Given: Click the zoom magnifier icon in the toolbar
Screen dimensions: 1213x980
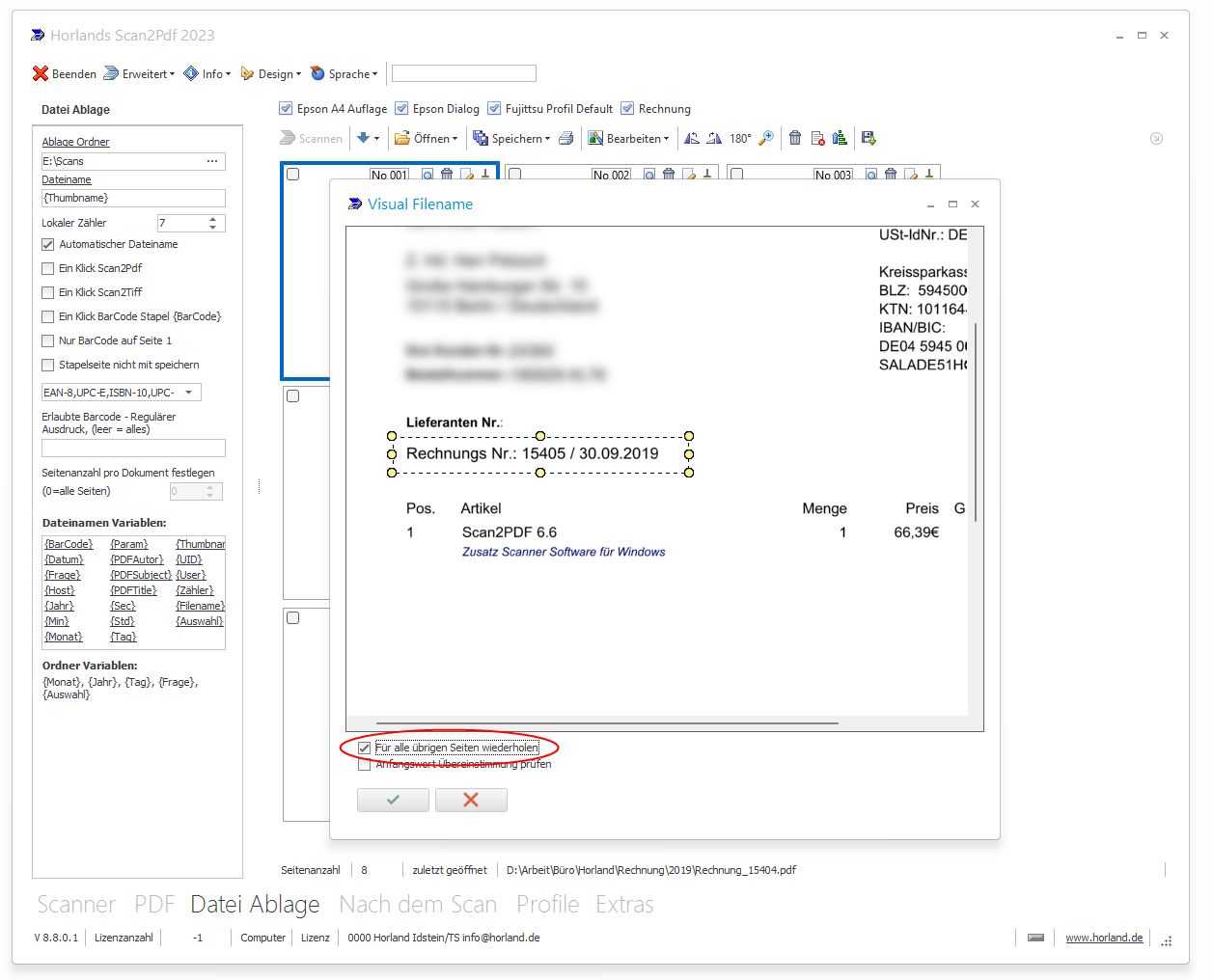Looking at the screenshot, I should (766, 138).
